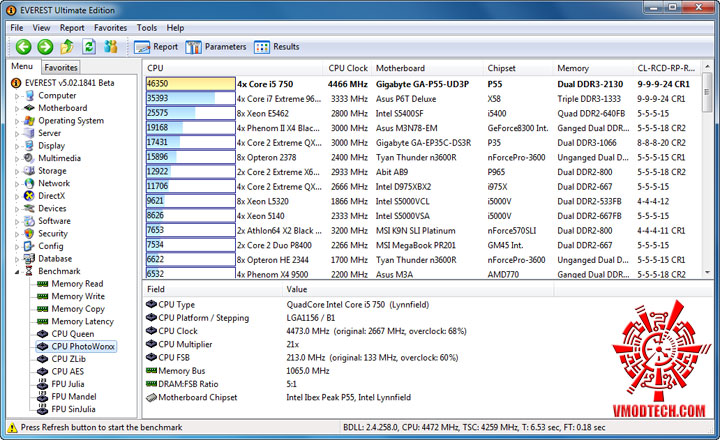The image size is (720, 440).
Task: Click the Operating System Windows flag icon
Action: click(29, 121)
